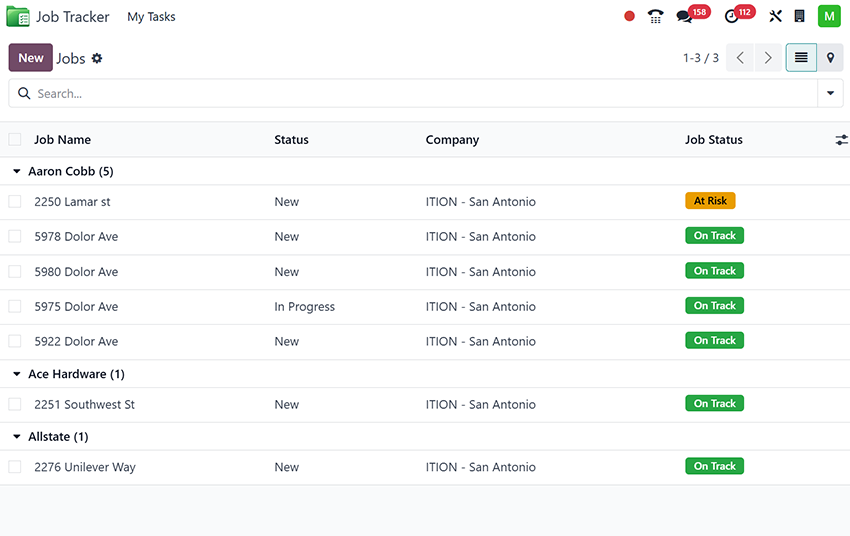Open the search options dropdown arrow
The image size is (850, 536).
(x=830, y=94)
